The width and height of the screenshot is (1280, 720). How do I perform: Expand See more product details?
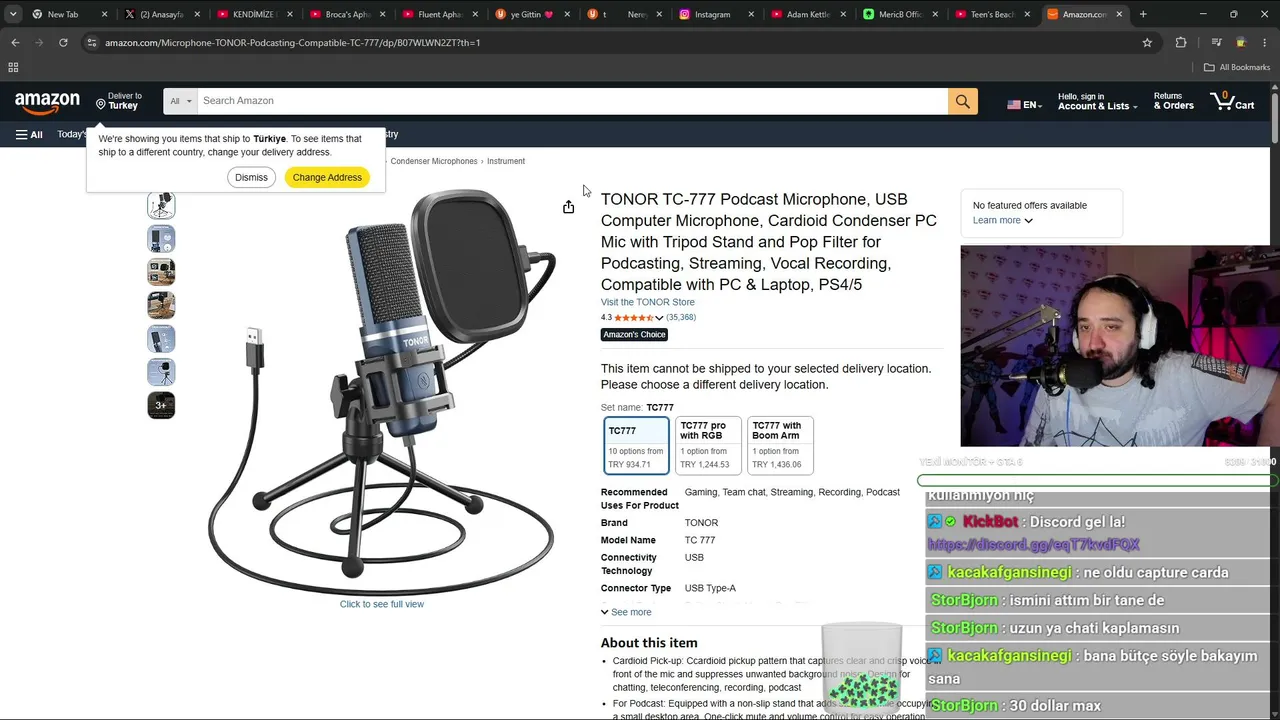(x=626, y=612)
